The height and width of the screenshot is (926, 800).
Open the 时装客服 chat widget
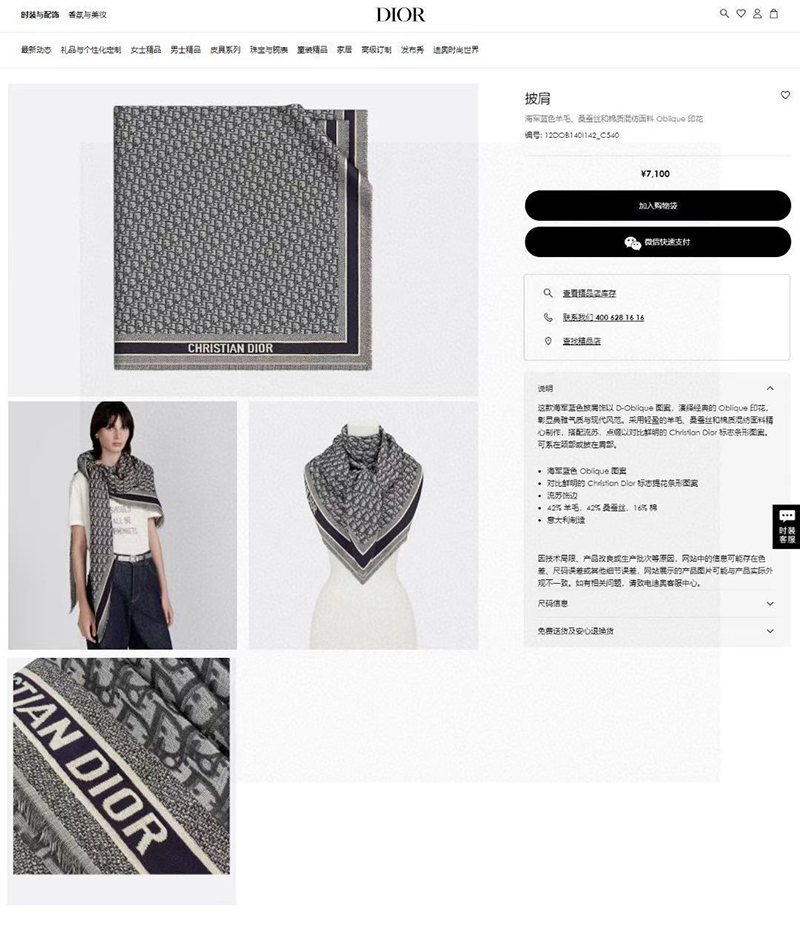pos(786,527)
